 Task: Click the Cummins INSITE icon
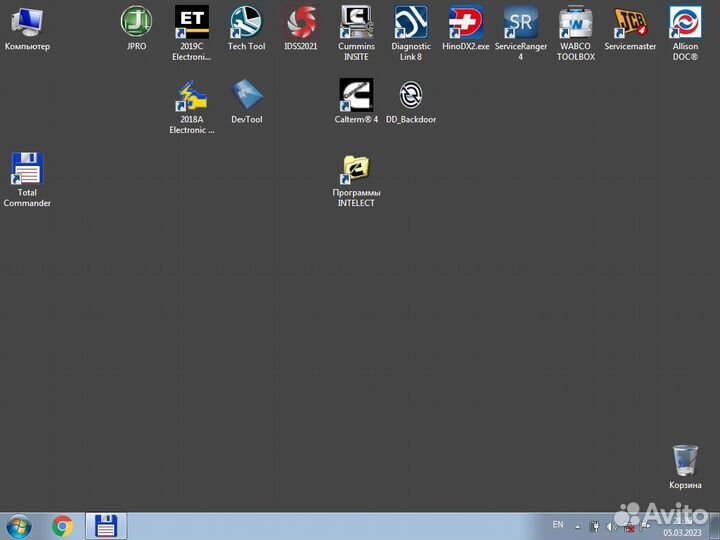pyautogui.click(x=356, y=22)
